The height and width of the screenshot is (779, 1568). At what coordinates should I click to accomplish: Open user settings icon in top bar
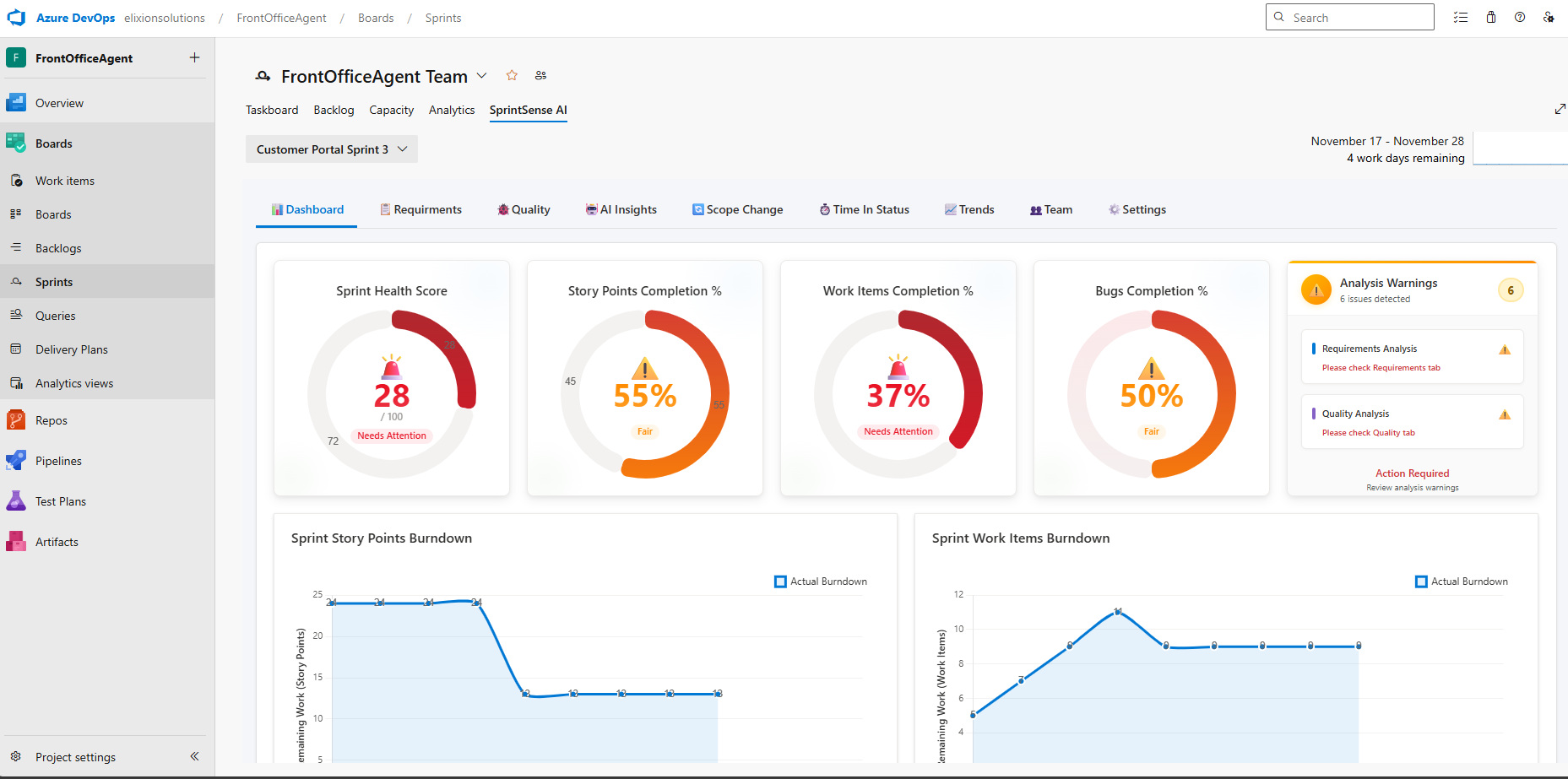1549,18
